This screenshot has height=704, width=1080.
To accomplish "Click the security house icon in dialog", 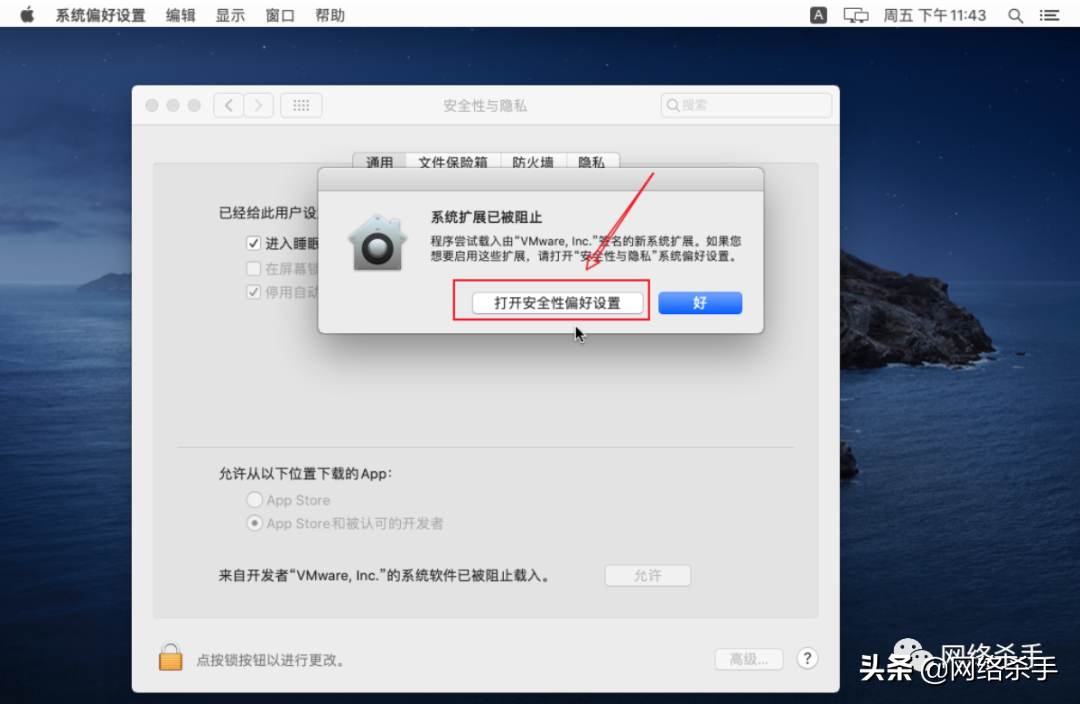I will [x=377, y=242].
